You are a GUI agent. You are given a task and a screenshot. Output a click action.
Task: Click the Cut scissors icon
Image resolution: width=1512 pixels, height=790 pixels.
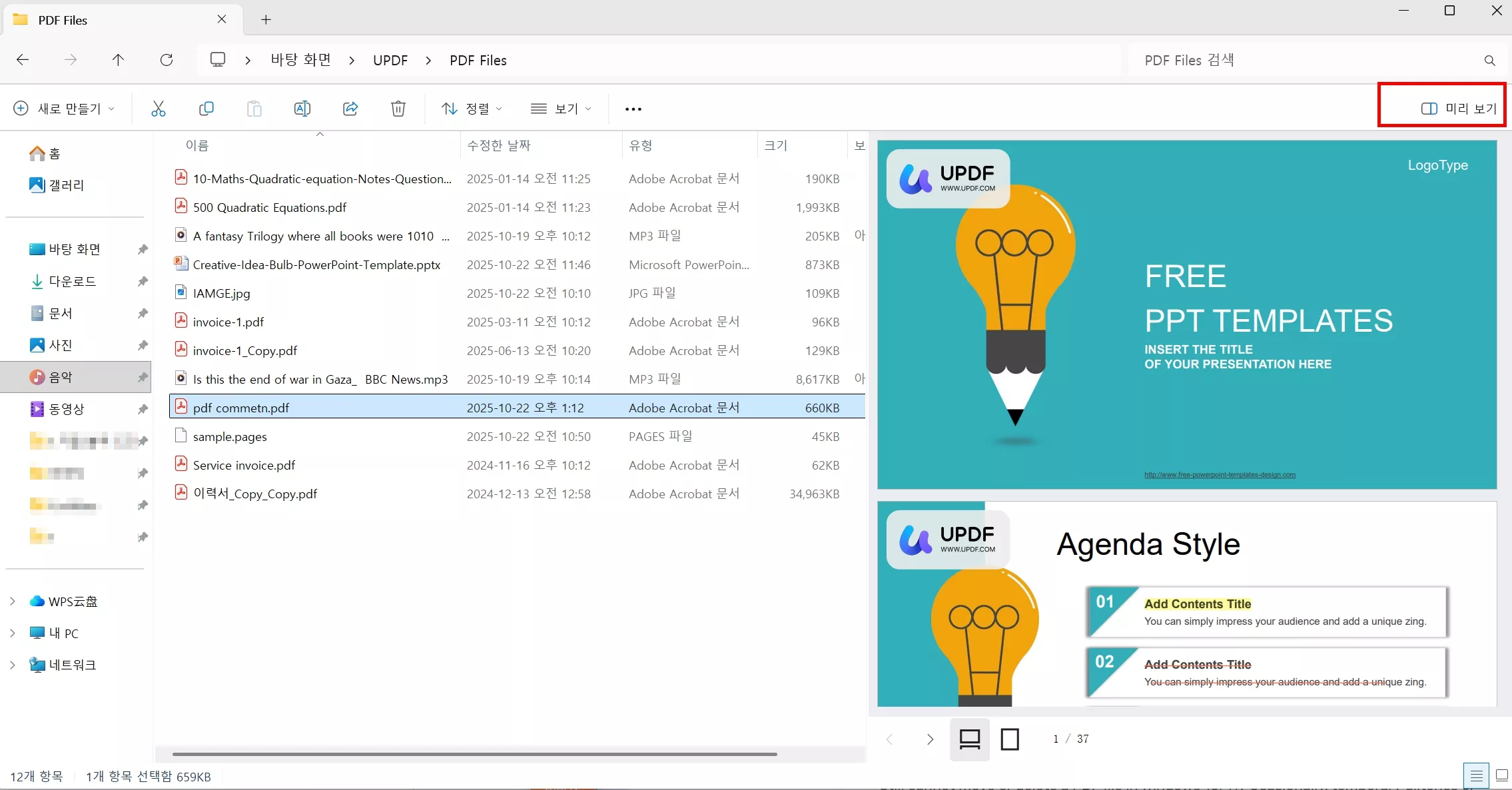[158, 109]
